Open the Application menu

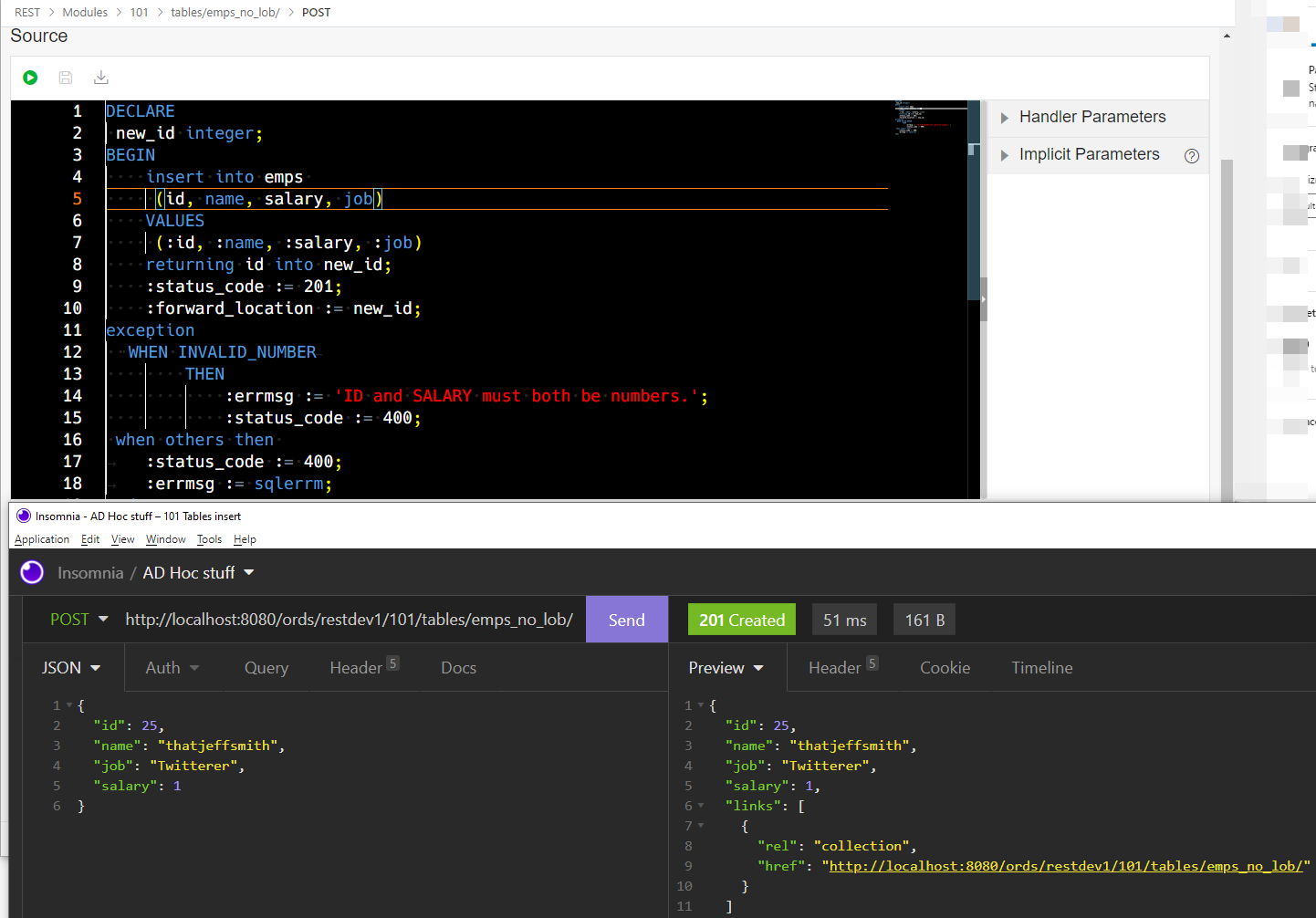(42, 539)
